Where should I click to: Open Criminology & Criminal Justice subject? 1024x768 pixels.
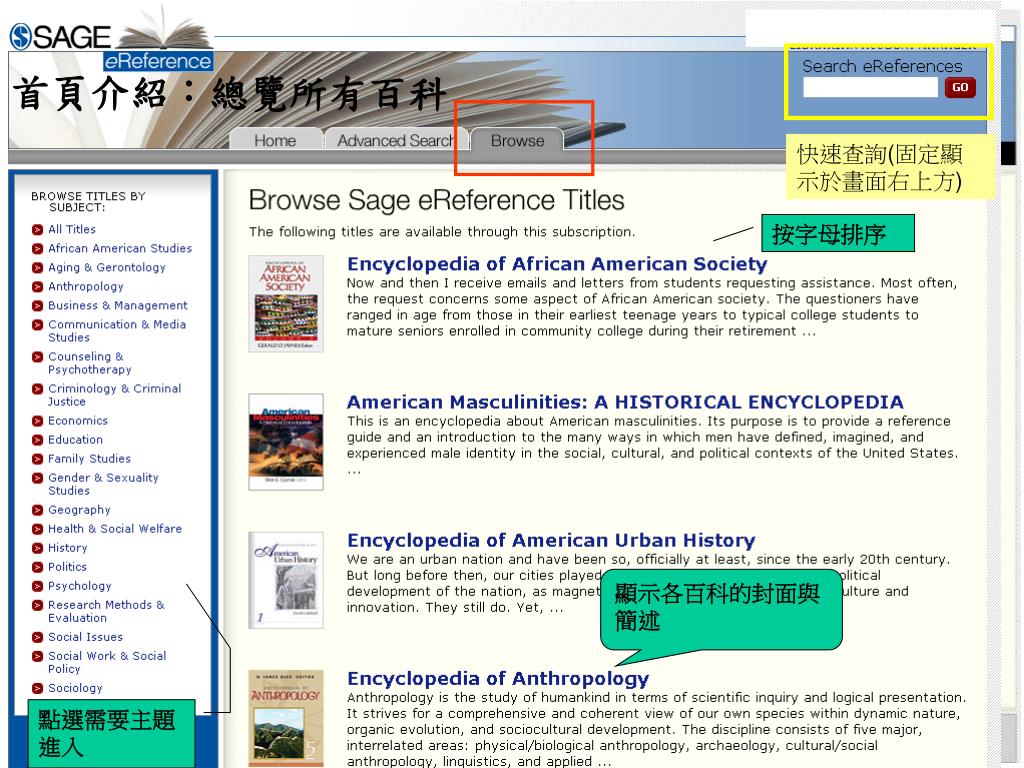point(114,394)
